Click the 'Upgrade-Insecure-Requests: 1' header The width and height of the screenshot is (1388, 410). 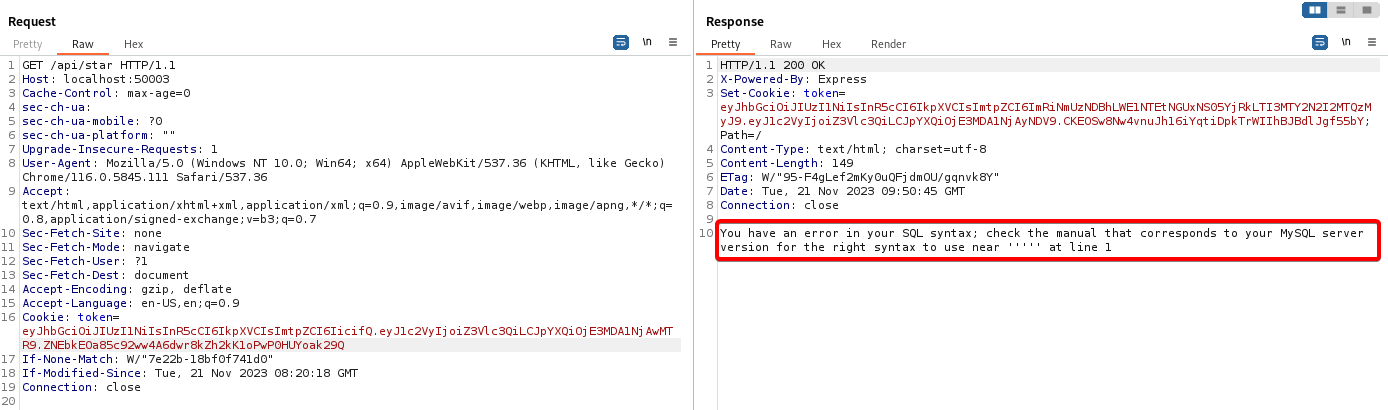120,149
